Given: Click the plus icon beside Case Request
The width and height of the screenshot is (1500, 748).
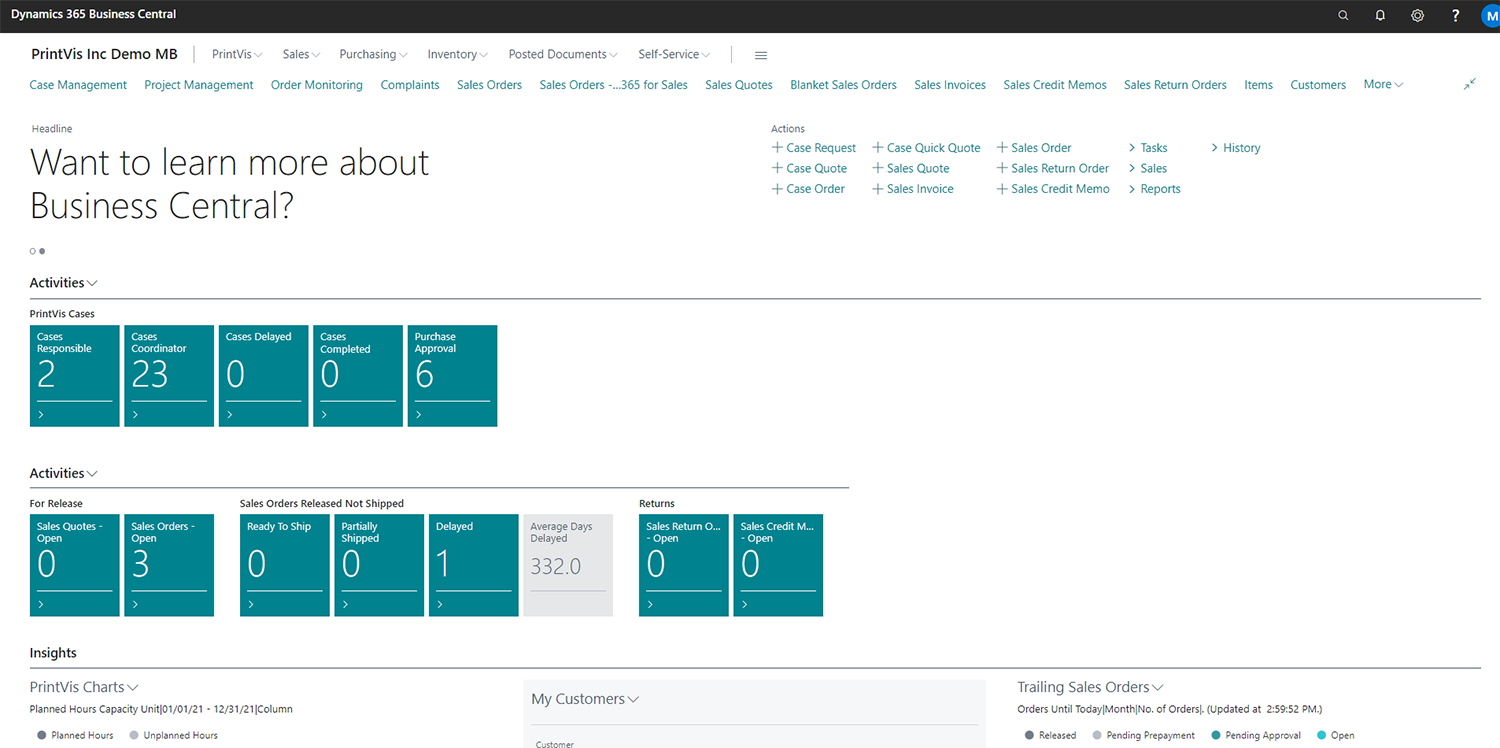Looking at the screenshot, I should pyautogui.click(x=777, y=147).
